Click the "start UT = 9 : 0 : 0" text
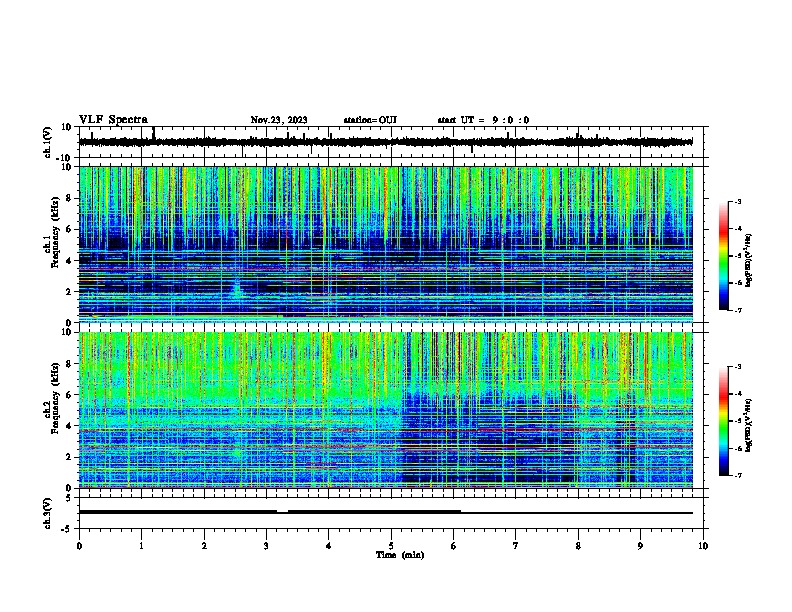 [x=483, y=120]
